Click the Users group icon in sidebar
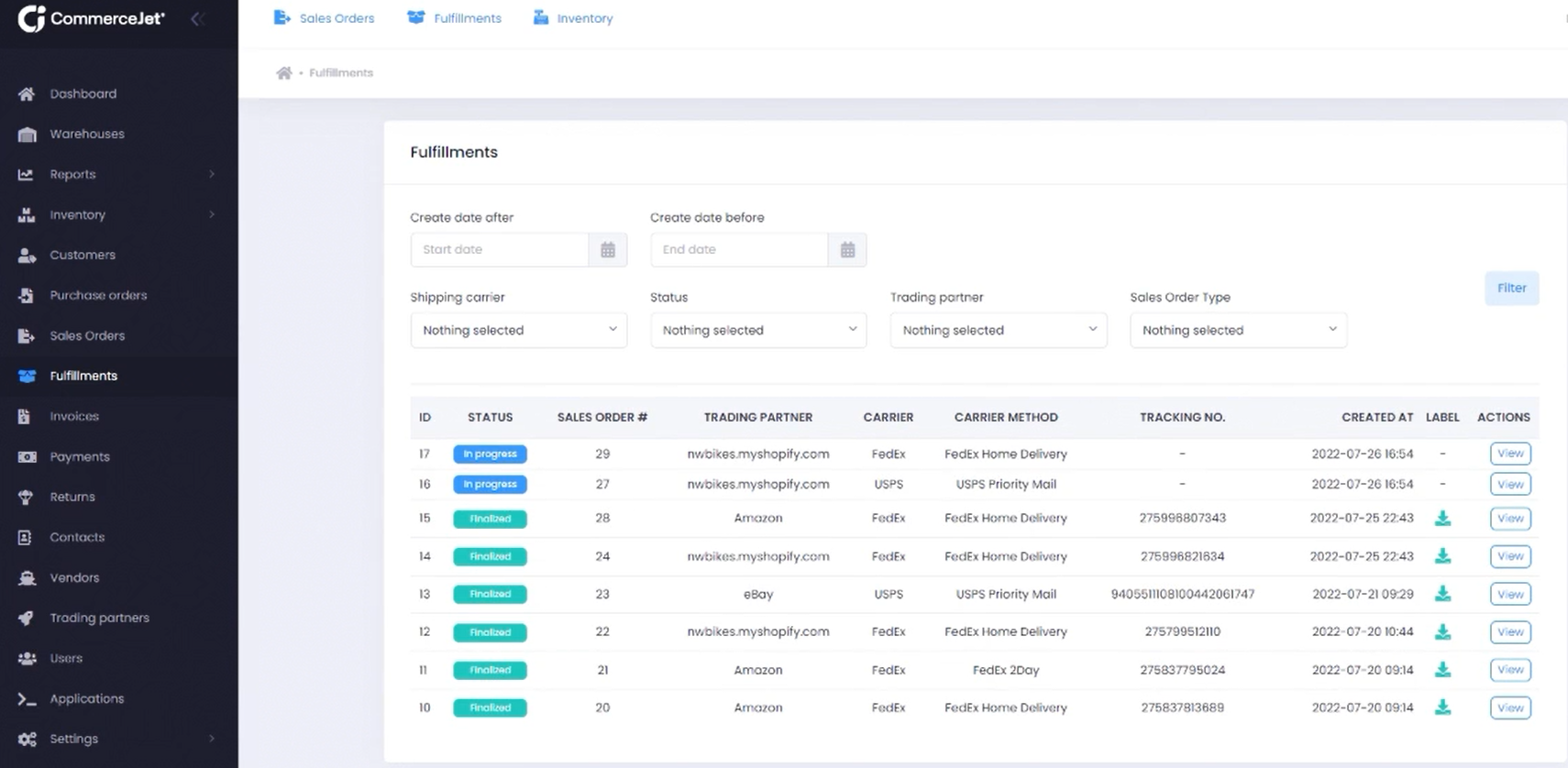The width and height of the screenshot is (1568, 768). [27, 658]
